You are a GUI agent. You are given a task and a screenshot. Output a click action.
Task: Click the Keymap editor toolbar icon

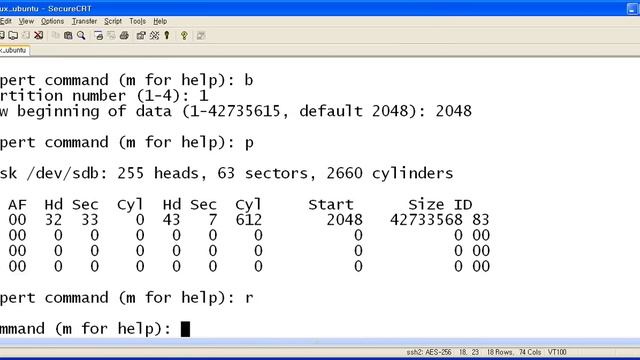(x=154, y=36)
